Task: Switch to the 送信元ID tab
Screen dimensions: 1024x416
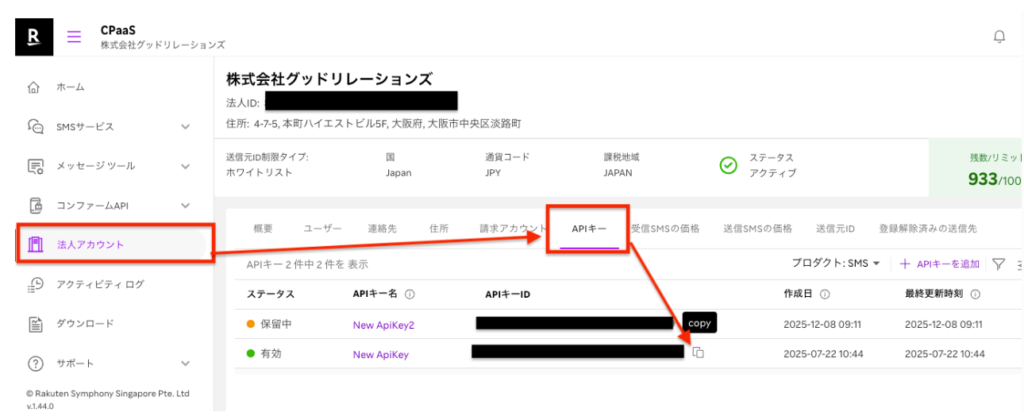Action: pyautogui.click(x=835, y=228)
